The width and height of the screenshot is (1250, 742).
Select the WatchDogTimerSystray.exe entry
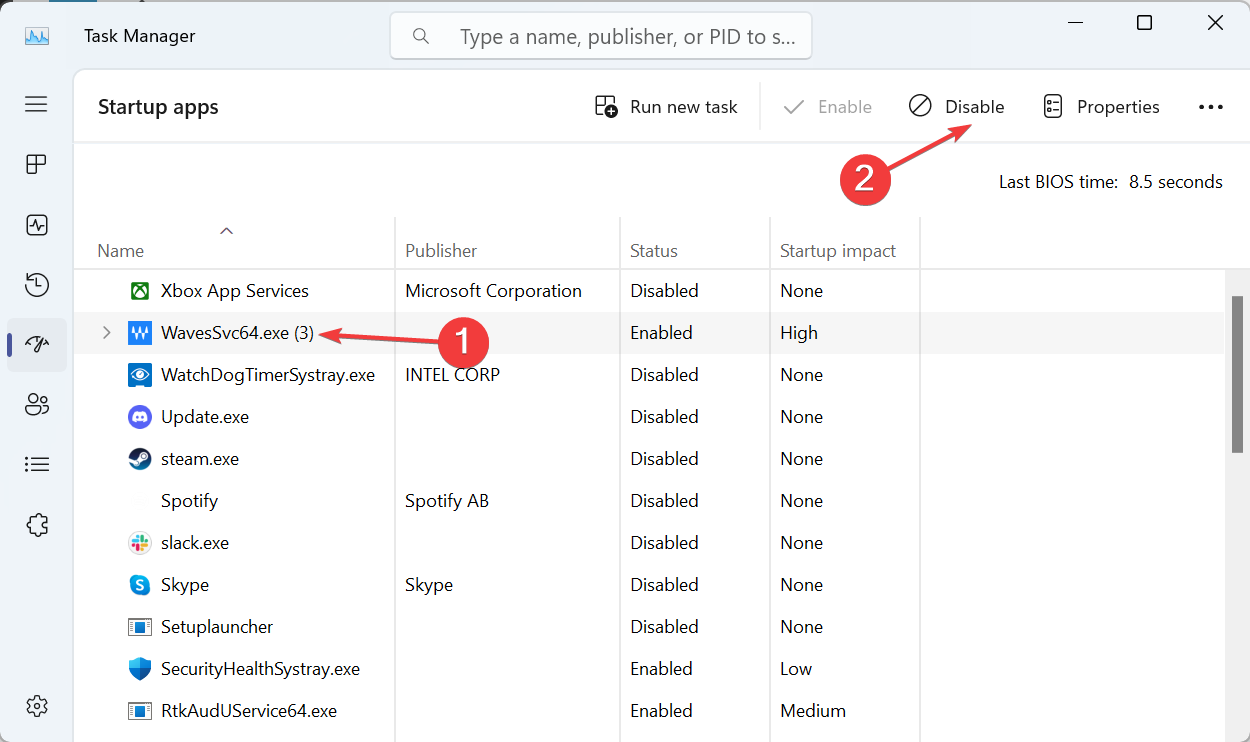(x=268, y=375)
